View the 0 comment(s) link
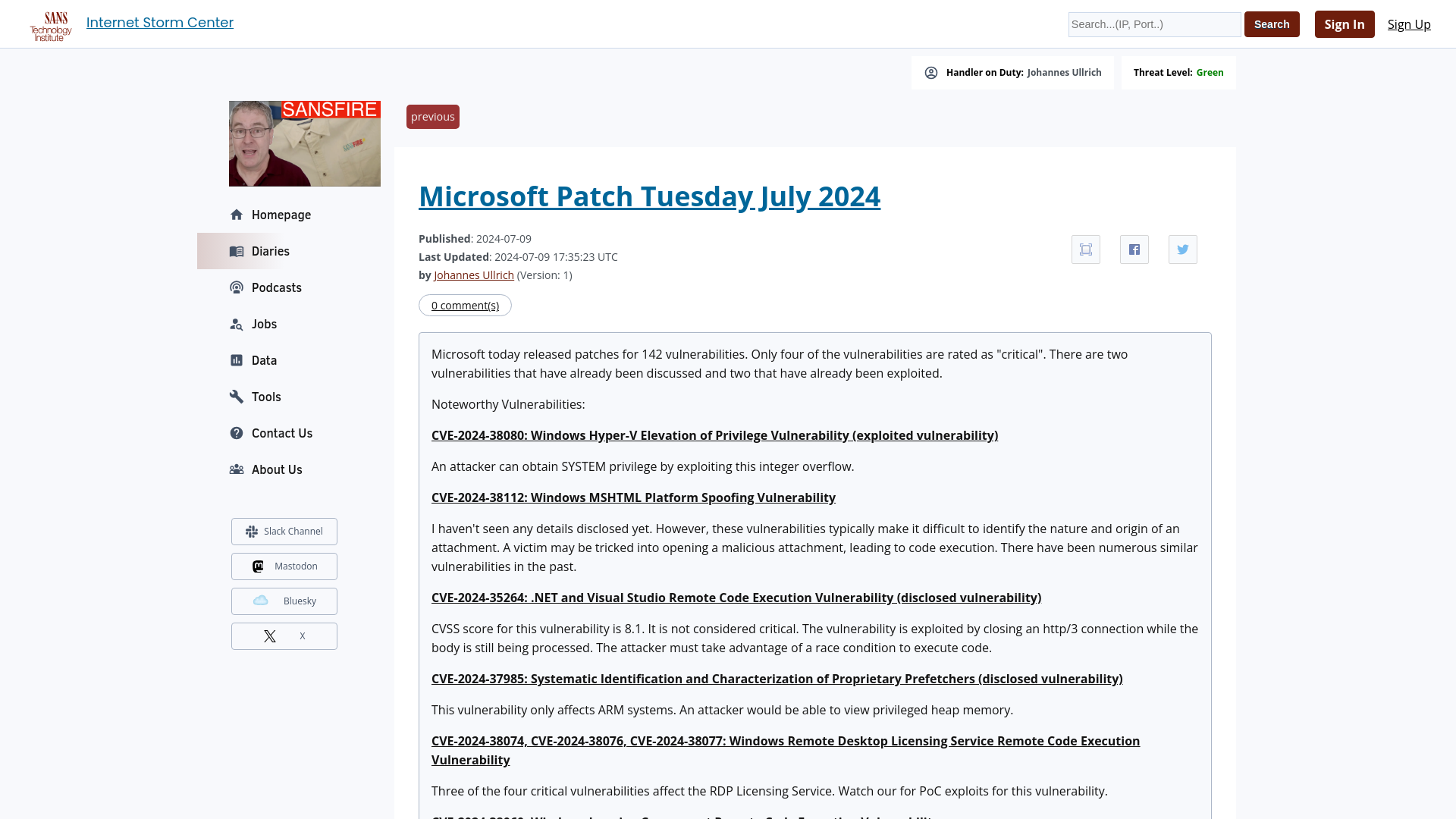Viewport: 1456px width, 819px height. pos(465,306)
